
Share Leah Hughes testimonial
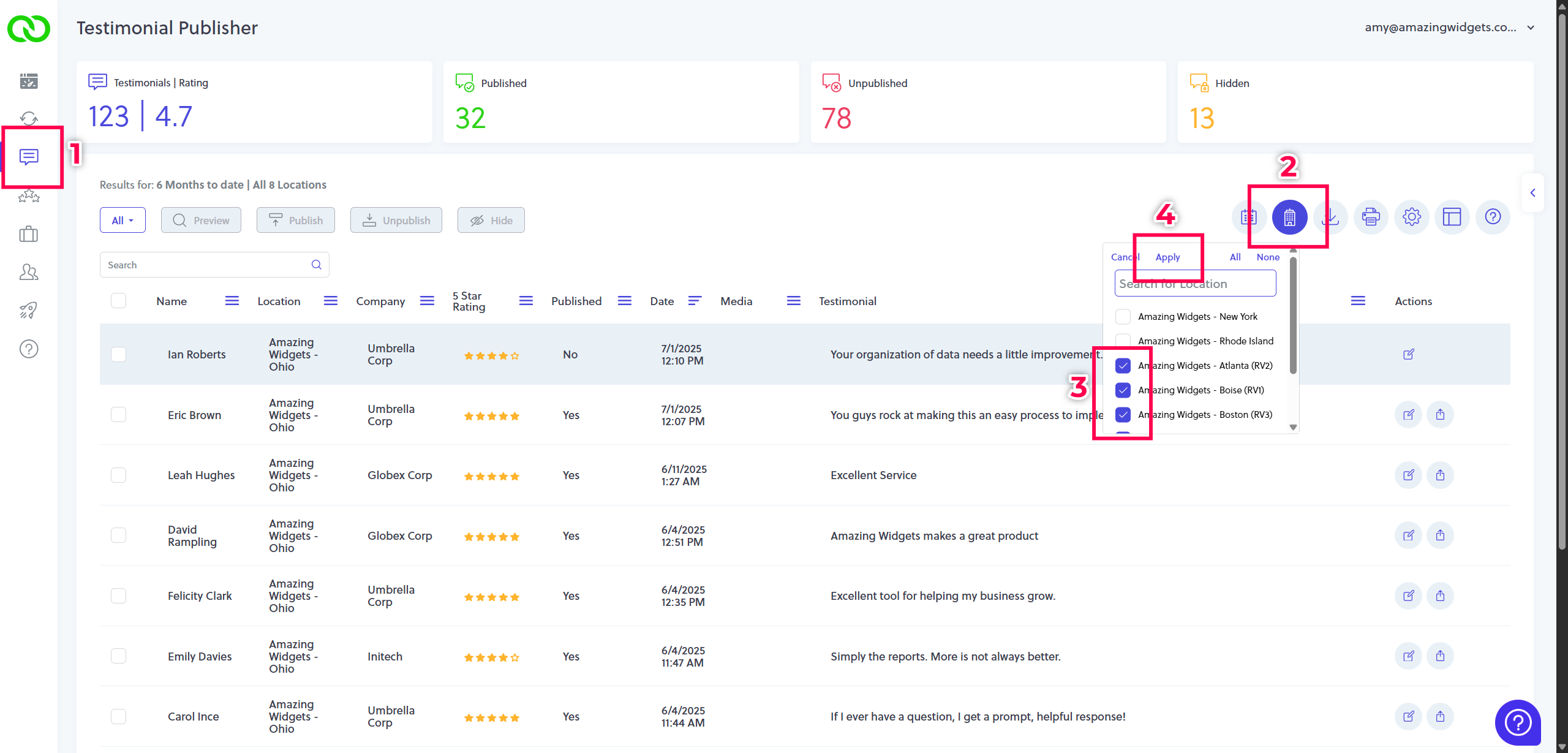pos(1440,475)
